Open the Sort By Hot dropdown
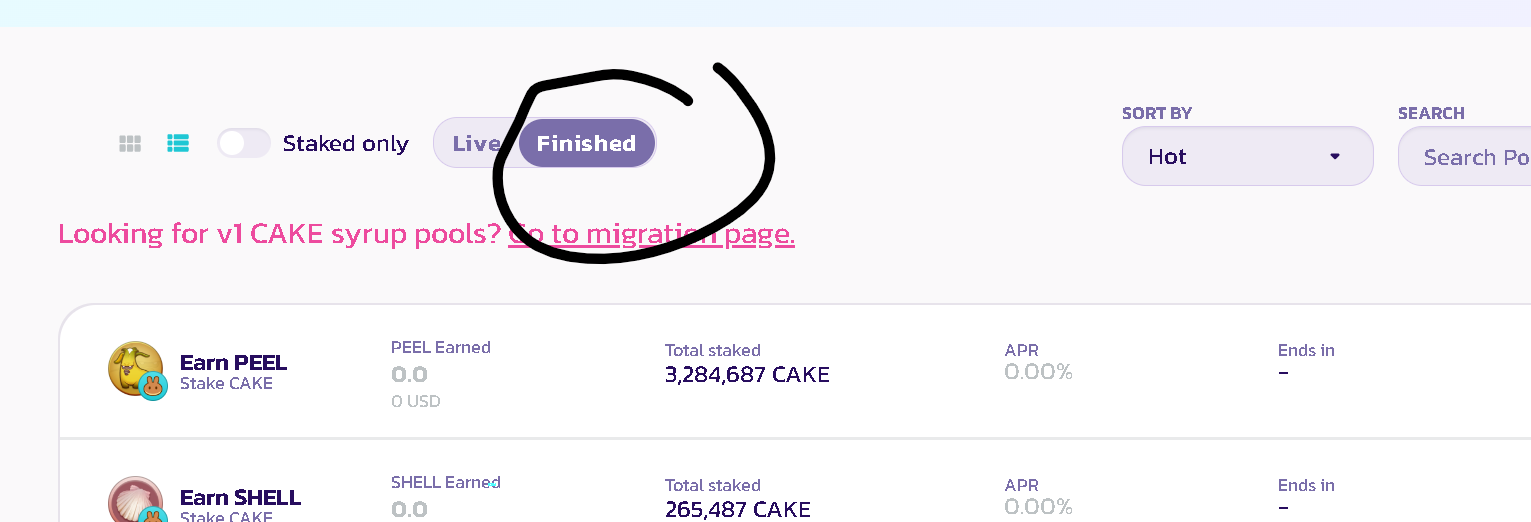Screen dimensions: 1531x522 pos(1246,157)
